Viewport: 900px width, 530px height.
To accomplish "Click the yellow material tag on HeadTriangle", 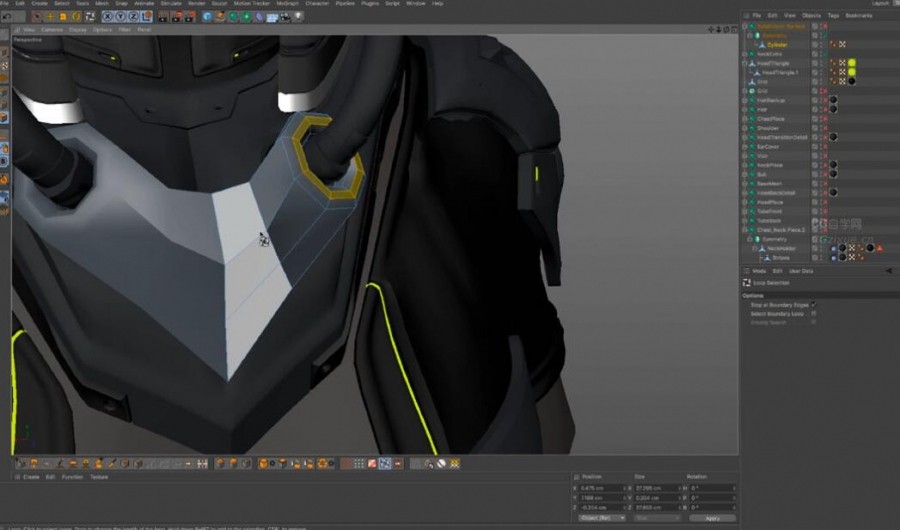I will point(851,63).
